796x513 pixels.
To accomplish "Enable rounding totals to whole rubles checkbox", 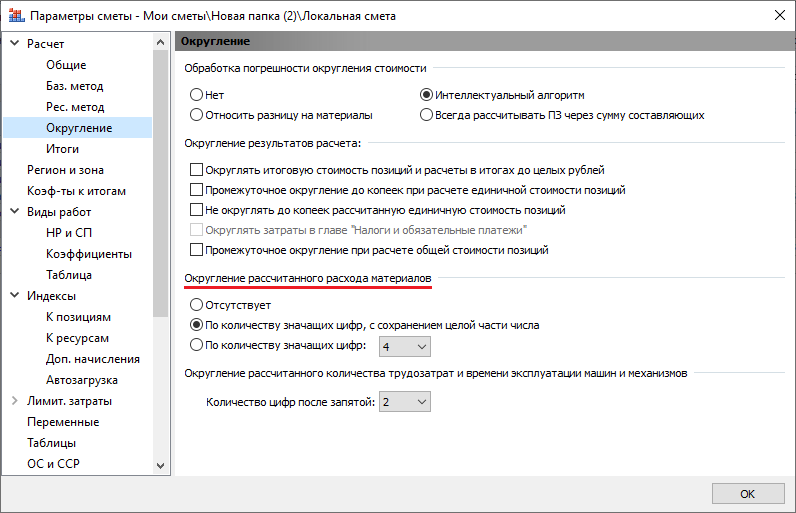I will (x=196, y=170).
